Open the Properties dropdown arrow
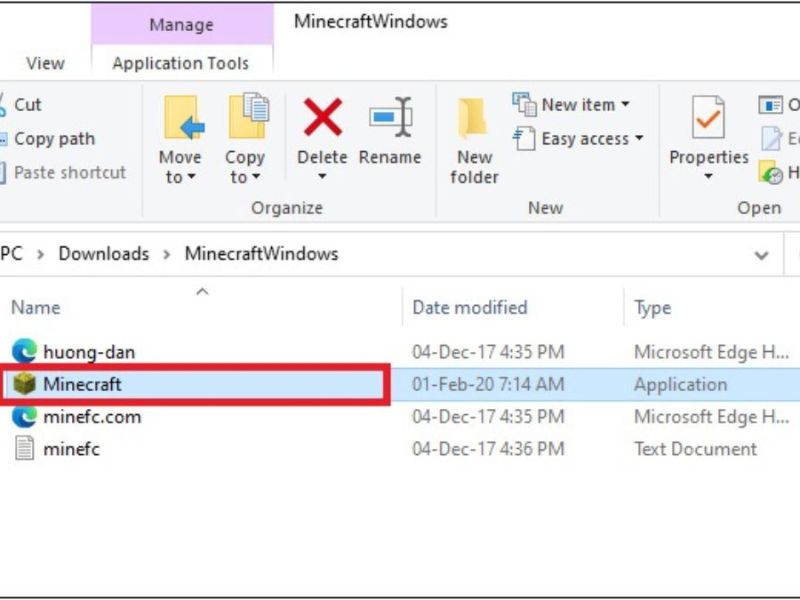This screenshot has width=800, height=600. click(708, 177)
